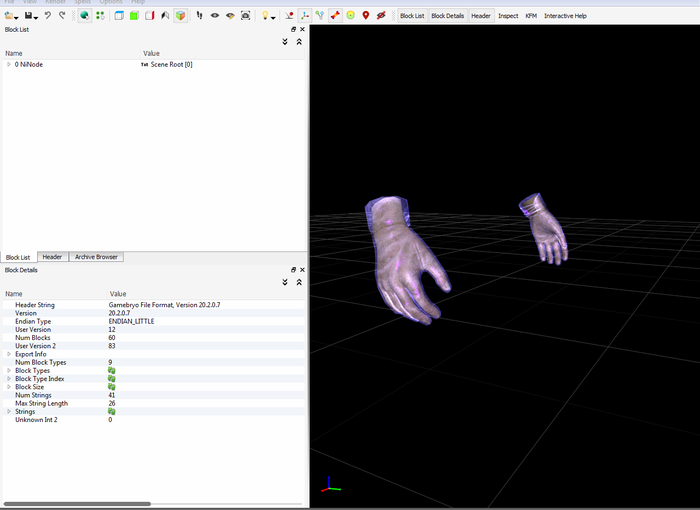This screenshot has height=510, width=700.
Task: Expand the Export Info row
Action: click(x=9, y=354)
